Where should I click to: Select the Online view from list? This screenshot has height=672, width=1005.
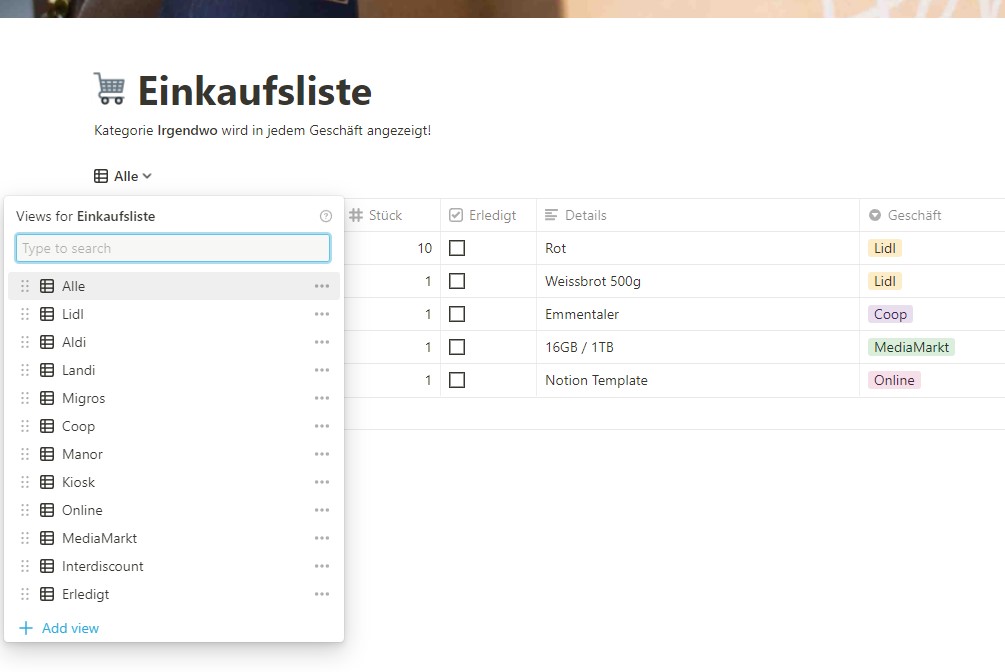click(82, 510)
